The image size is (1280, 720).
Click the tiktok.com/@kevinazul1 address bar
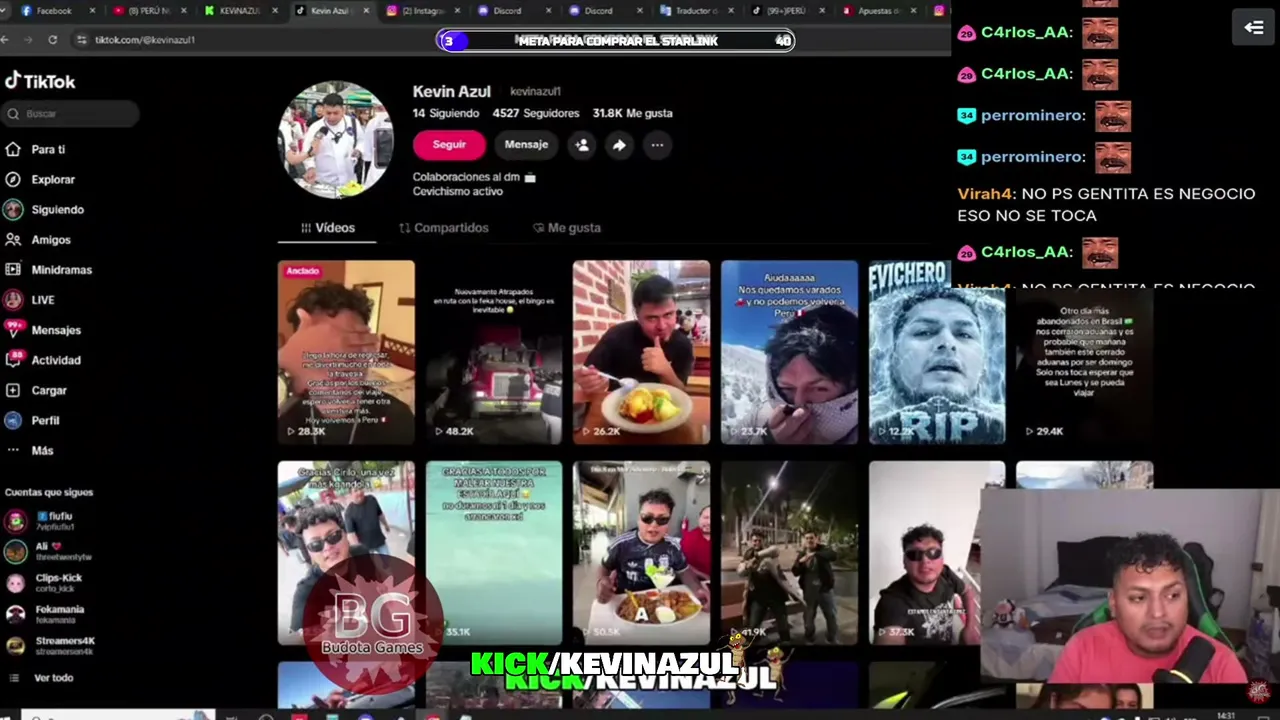(145, 40)
